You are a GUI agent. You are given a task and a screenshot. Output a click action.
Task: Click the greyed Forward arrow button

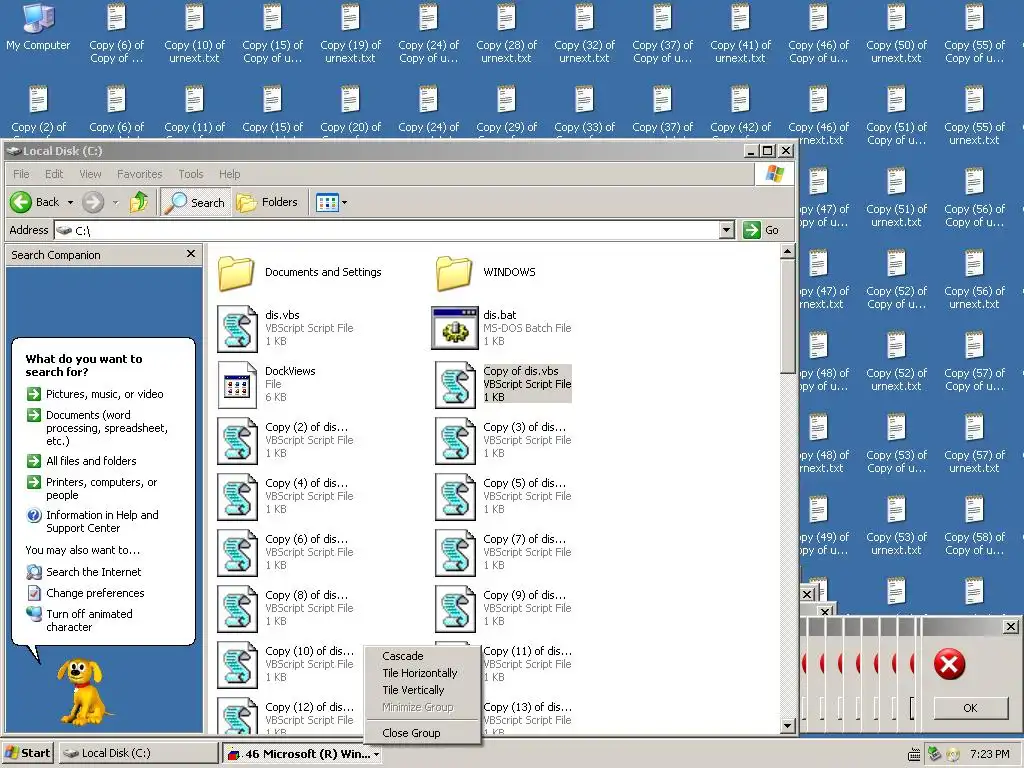[x=93, y=202]
